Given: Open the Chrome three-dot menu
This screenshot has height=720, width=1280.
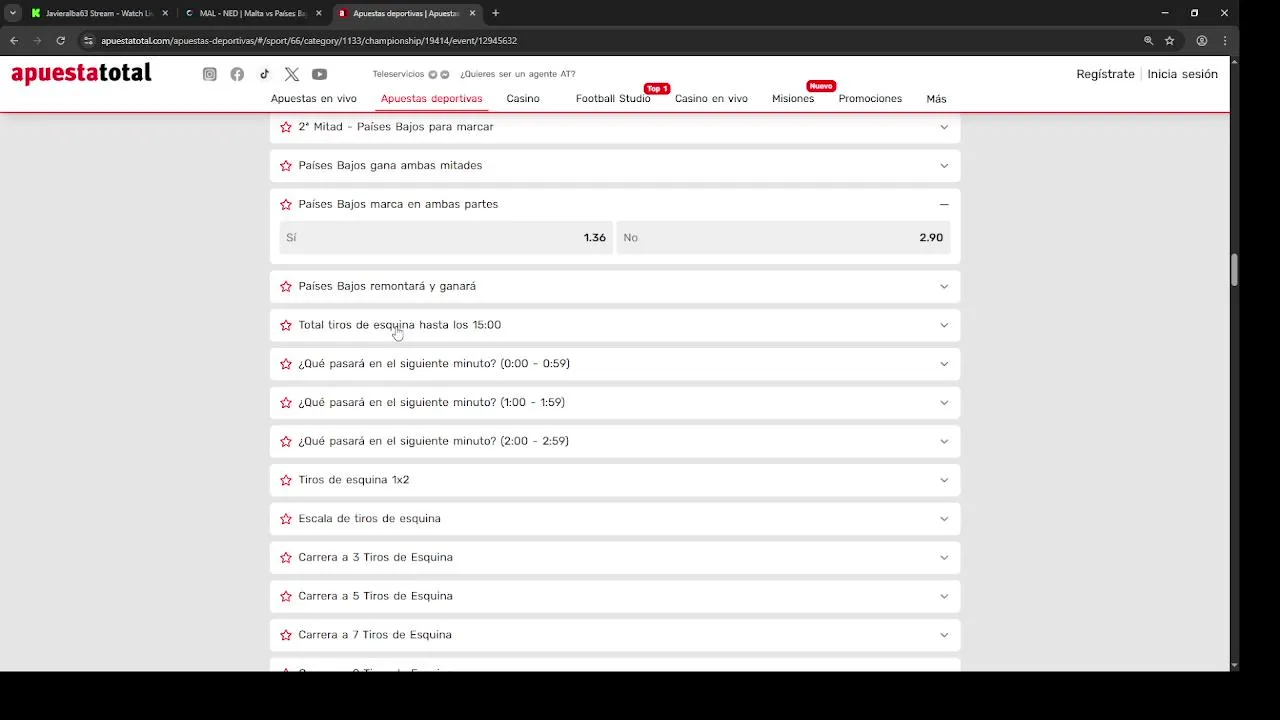Looking at the screenshot, I should coord(1225,41).
